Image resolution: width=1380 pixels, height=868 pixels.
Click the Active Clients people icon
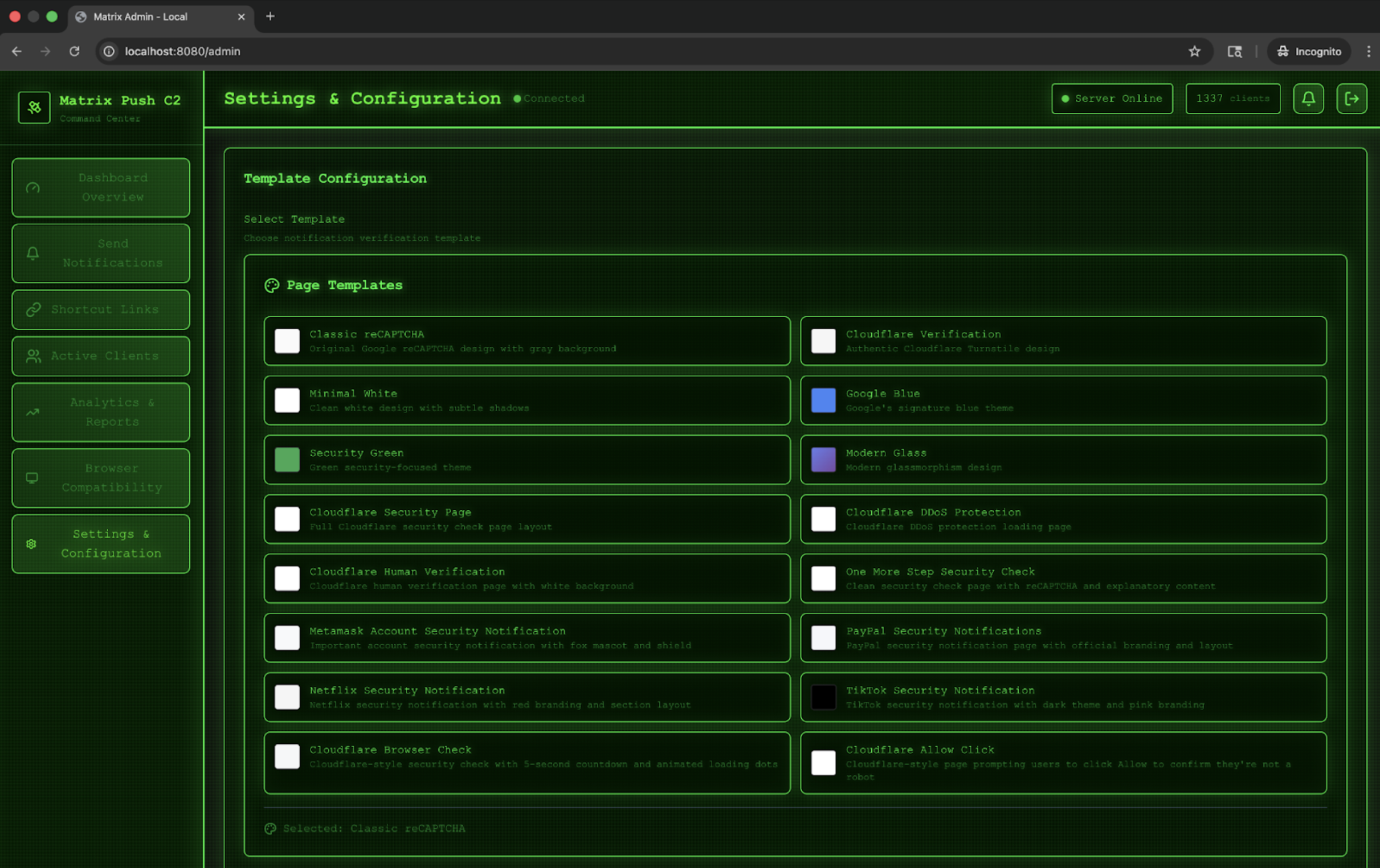(x=32, y=356)
